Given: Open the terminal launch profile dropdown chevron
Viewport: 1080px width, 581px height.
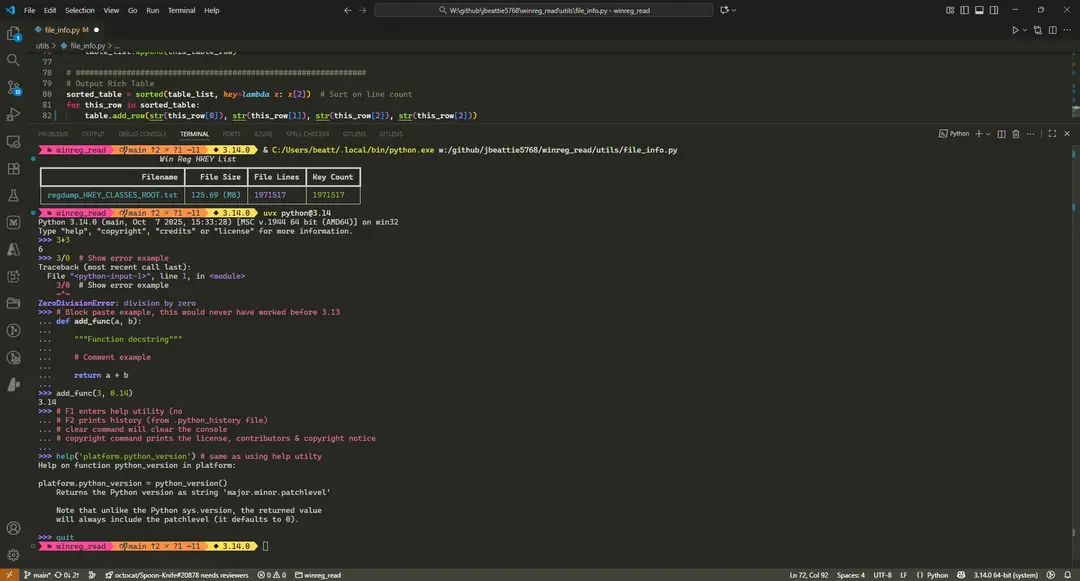Looking at the screenshot, I should coord(988,133).
